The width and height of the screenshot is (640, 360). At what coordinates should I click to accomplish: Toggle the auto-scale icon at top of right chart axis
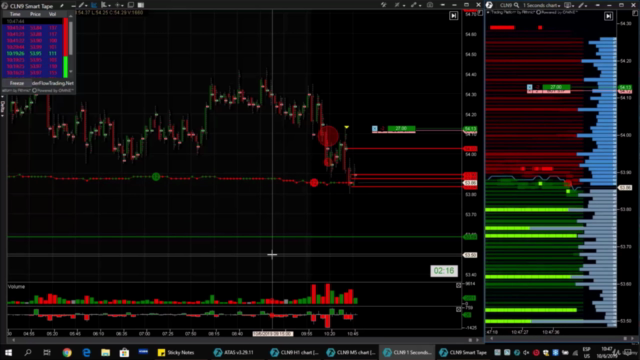click(635, 13)
